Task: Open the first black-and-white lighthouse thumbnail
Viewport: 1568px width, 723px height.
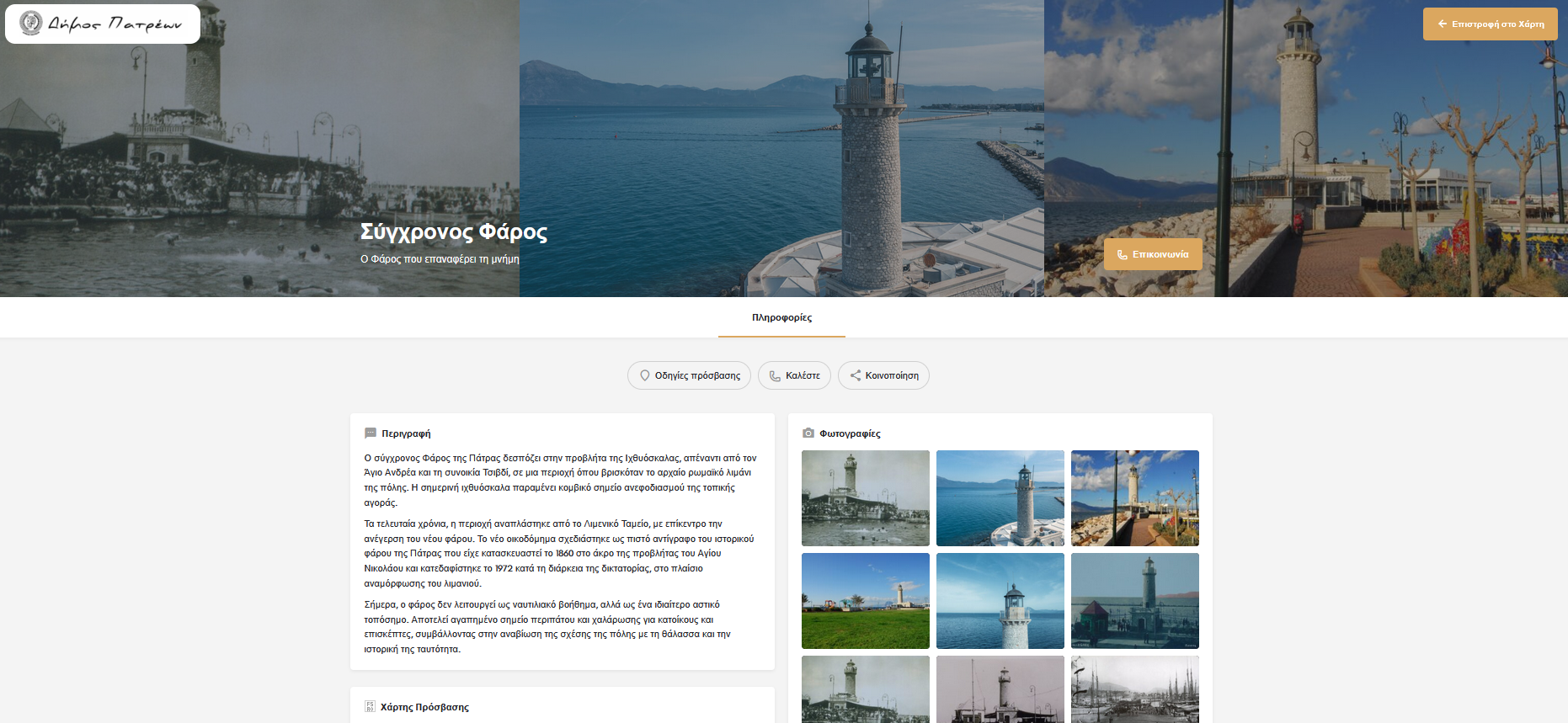Action: click(x=865, y=498)
